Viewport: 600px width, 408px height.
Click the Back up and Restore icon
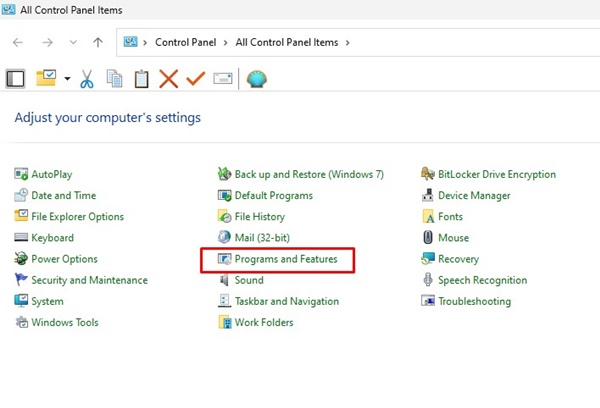click(x=225, y=174)
